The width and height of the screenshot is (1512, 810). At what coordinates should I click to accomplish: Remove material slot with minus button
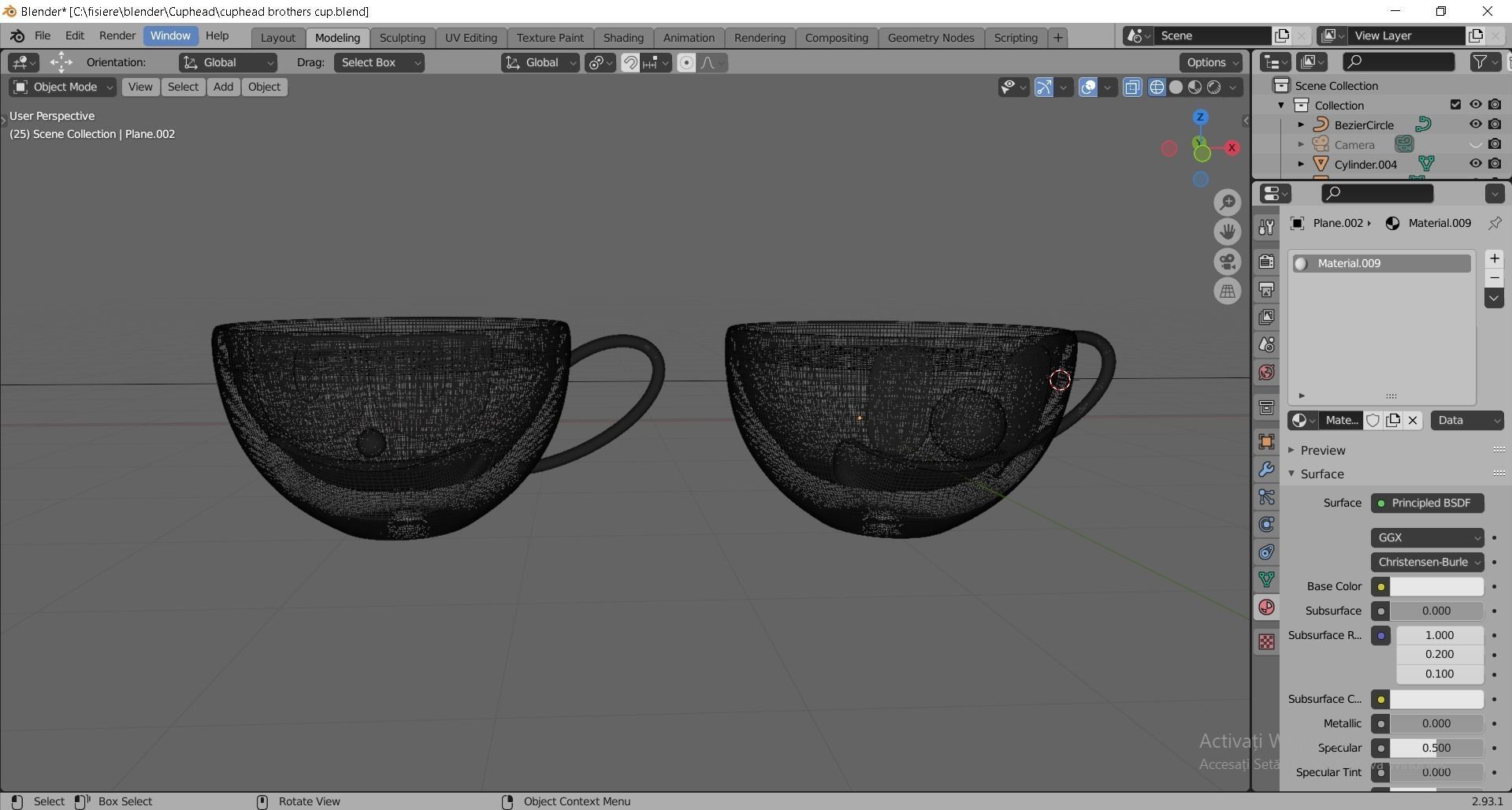tap(1494, 278)
